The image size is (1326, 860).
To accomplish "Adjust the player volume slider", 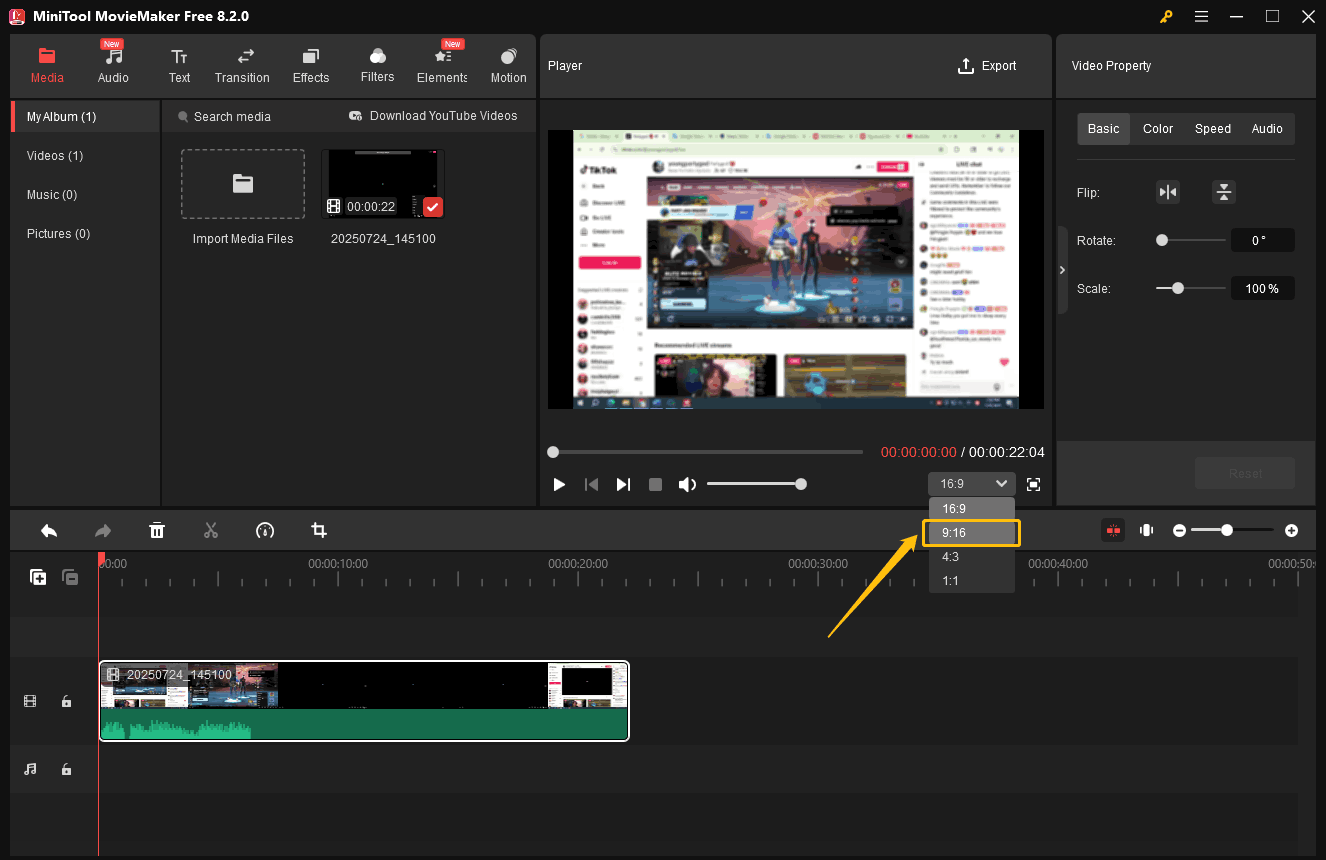I will [756, 484].
